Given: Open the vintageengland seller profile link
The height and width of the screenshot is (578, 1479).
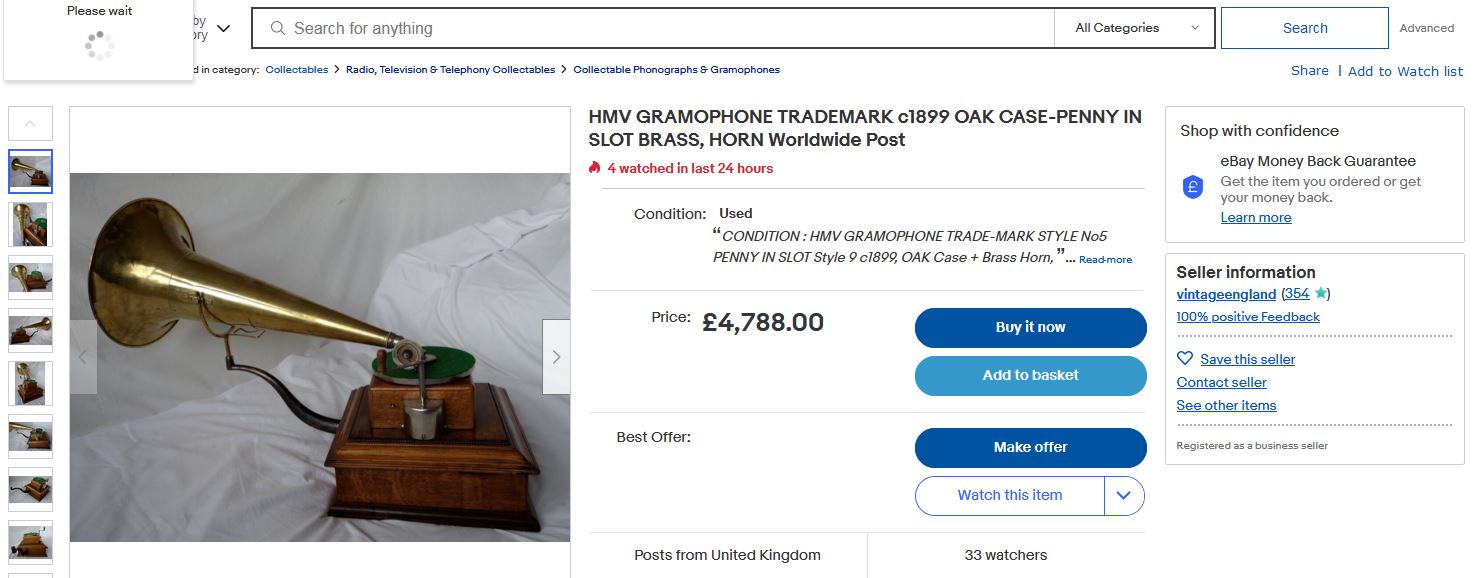Looking at the screenshot, I should [1226, 294].
